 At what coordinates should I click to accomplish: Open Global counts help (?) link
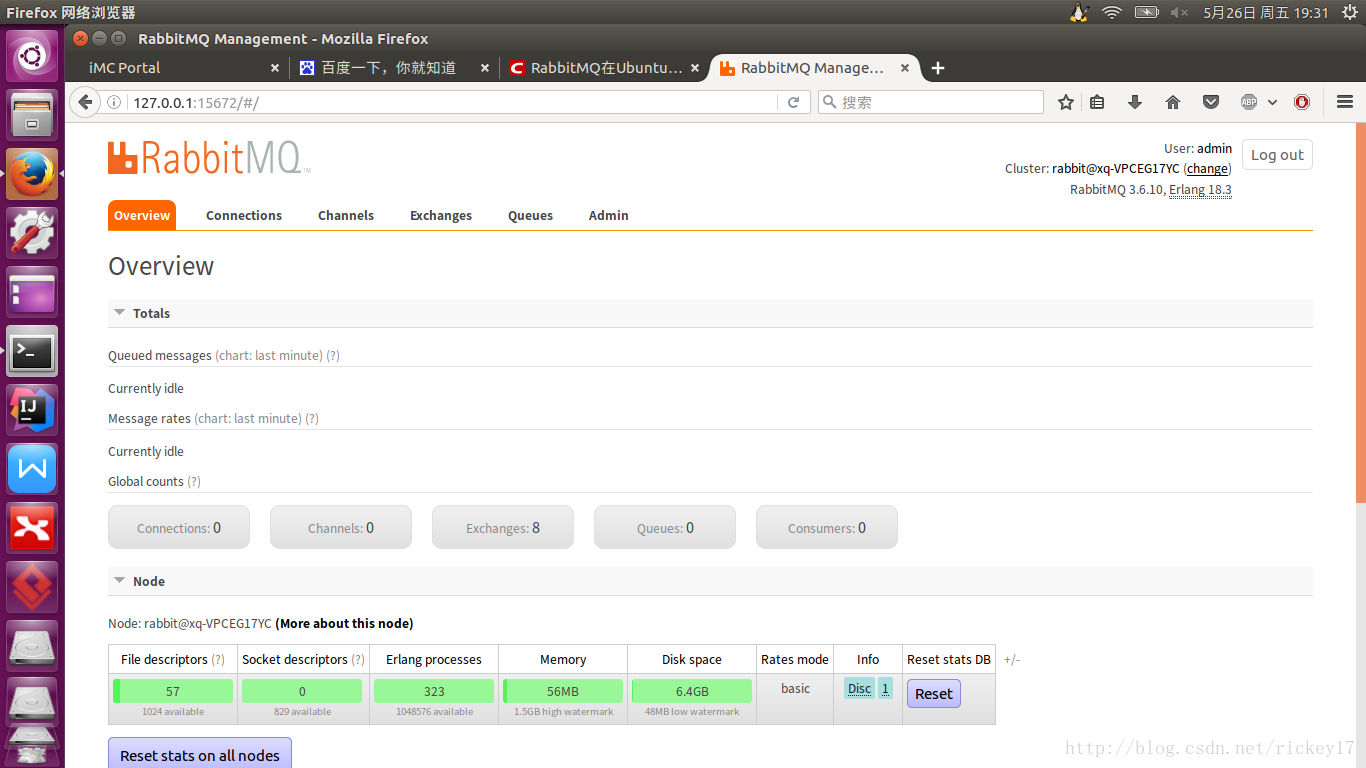tap(194, 482)
